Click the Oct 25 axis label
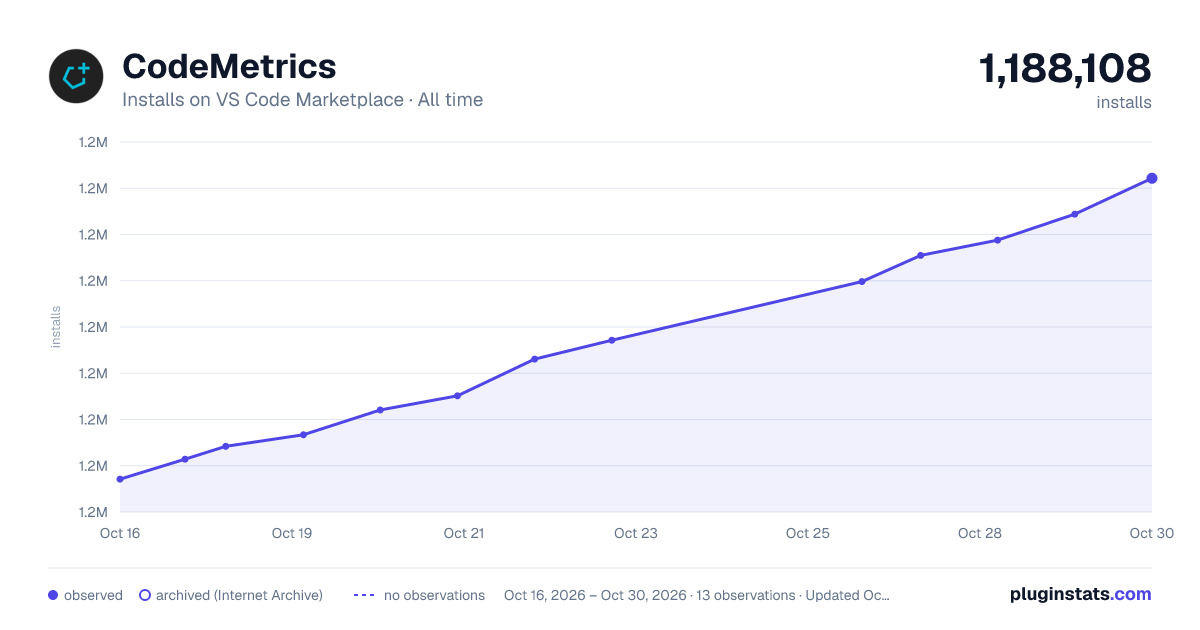Image resolution: width=1200 pixels, height=630 pixels. tap(808, 533)
